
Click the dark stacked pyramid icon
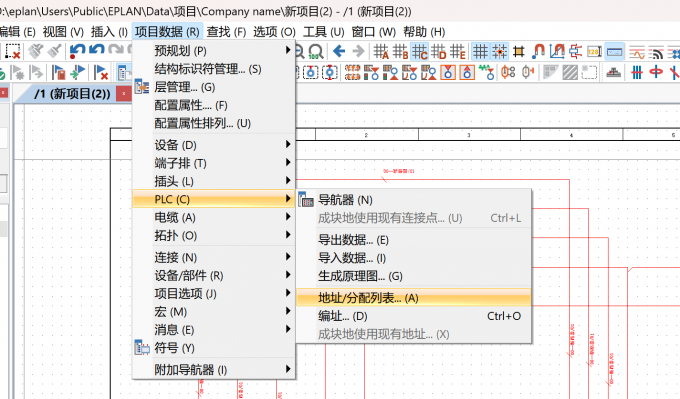click(x=613, y=72)
